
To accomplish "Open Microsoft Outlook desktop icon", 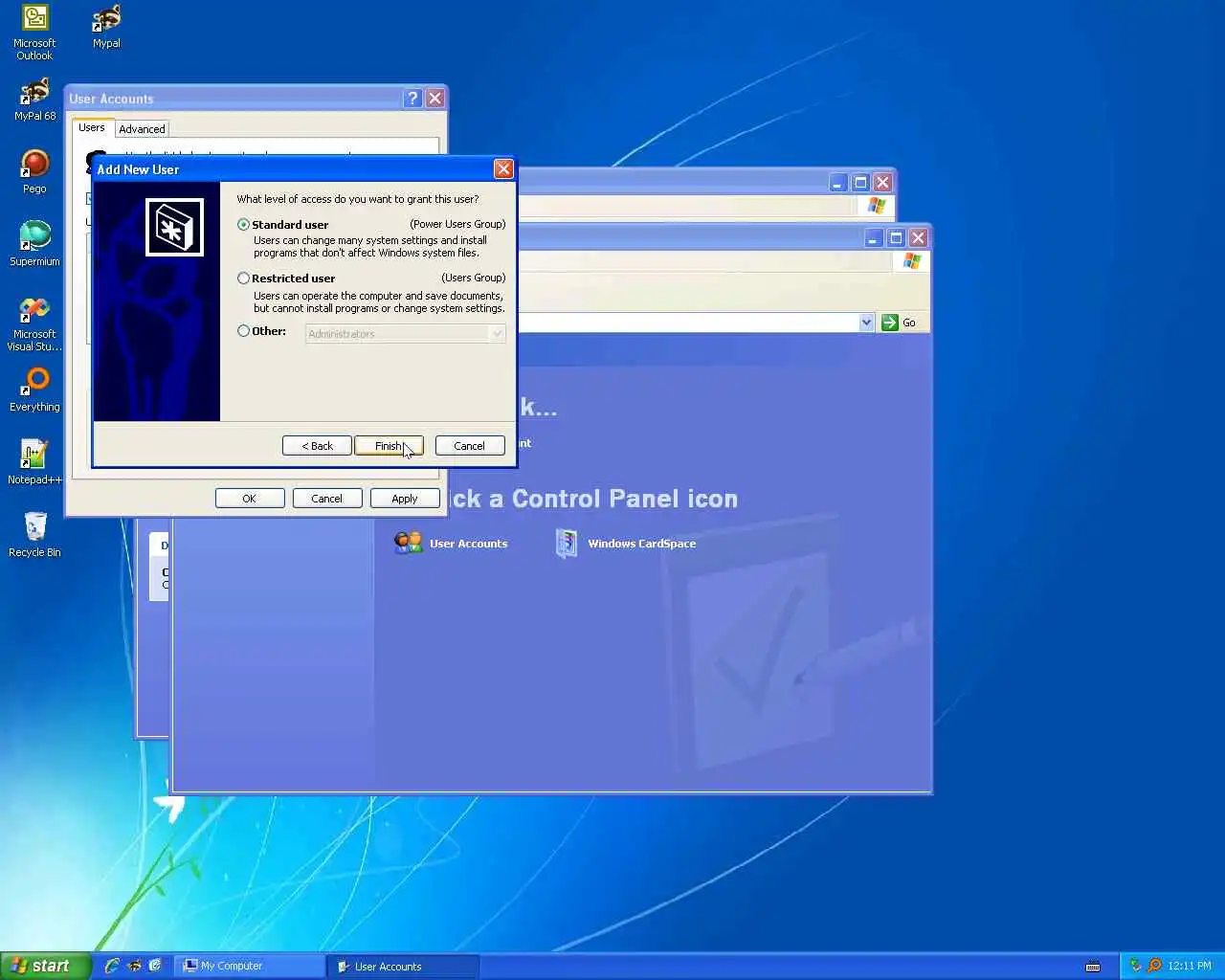I will [34, 32].
